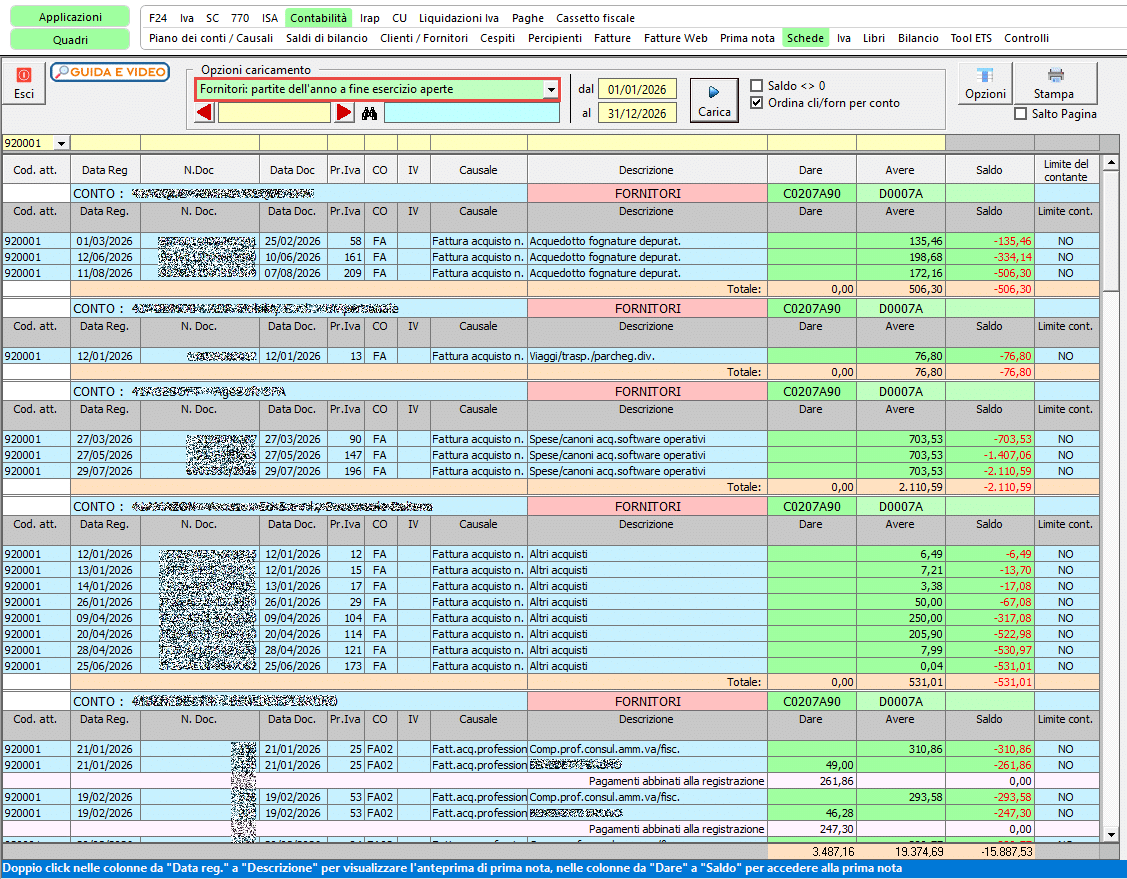The image size is (1127, 879).
Task: Open Piano dei conti / Causali
Action: pos(211,38)
